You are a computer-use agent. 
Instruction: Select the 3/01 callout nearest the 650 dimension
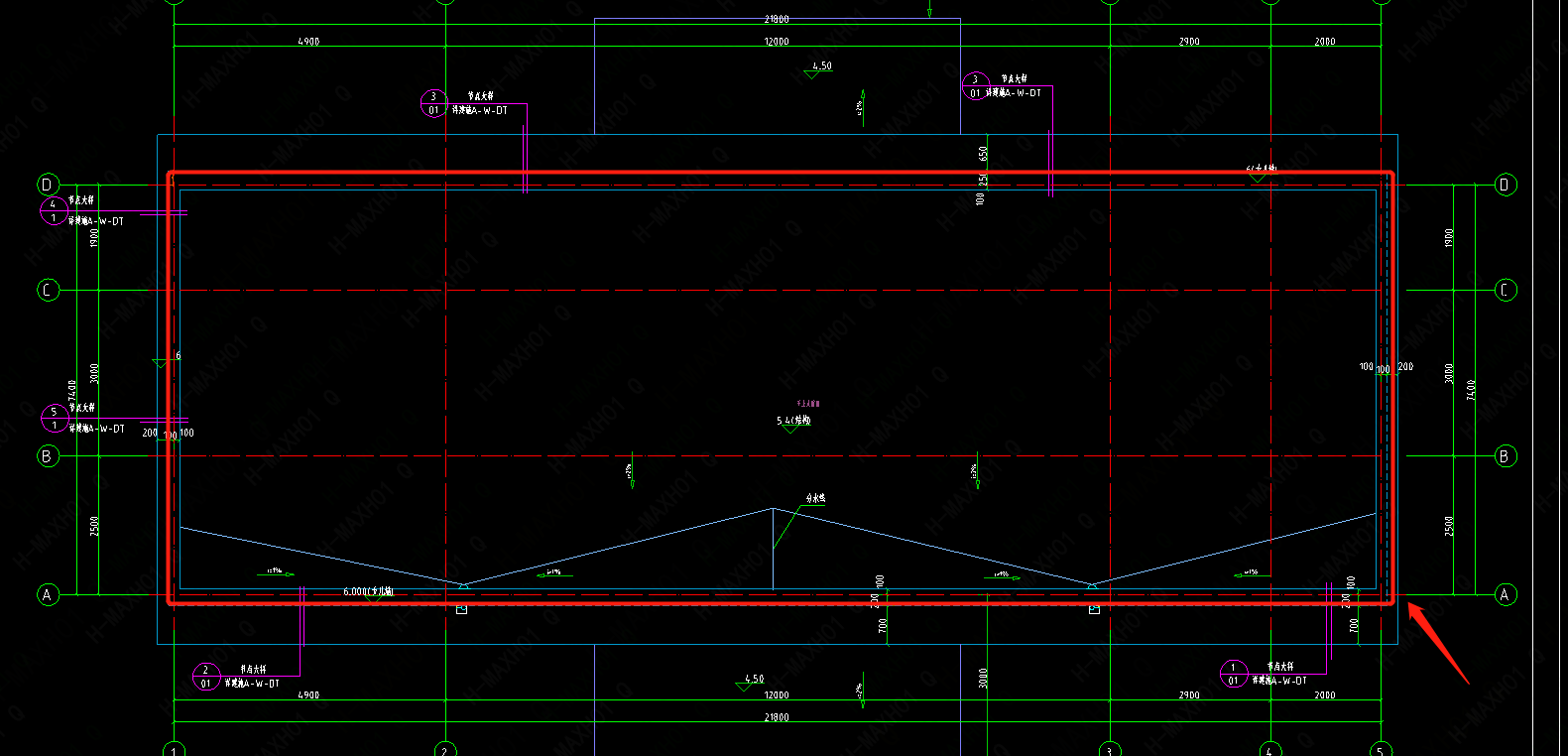(x=975, y=86)
